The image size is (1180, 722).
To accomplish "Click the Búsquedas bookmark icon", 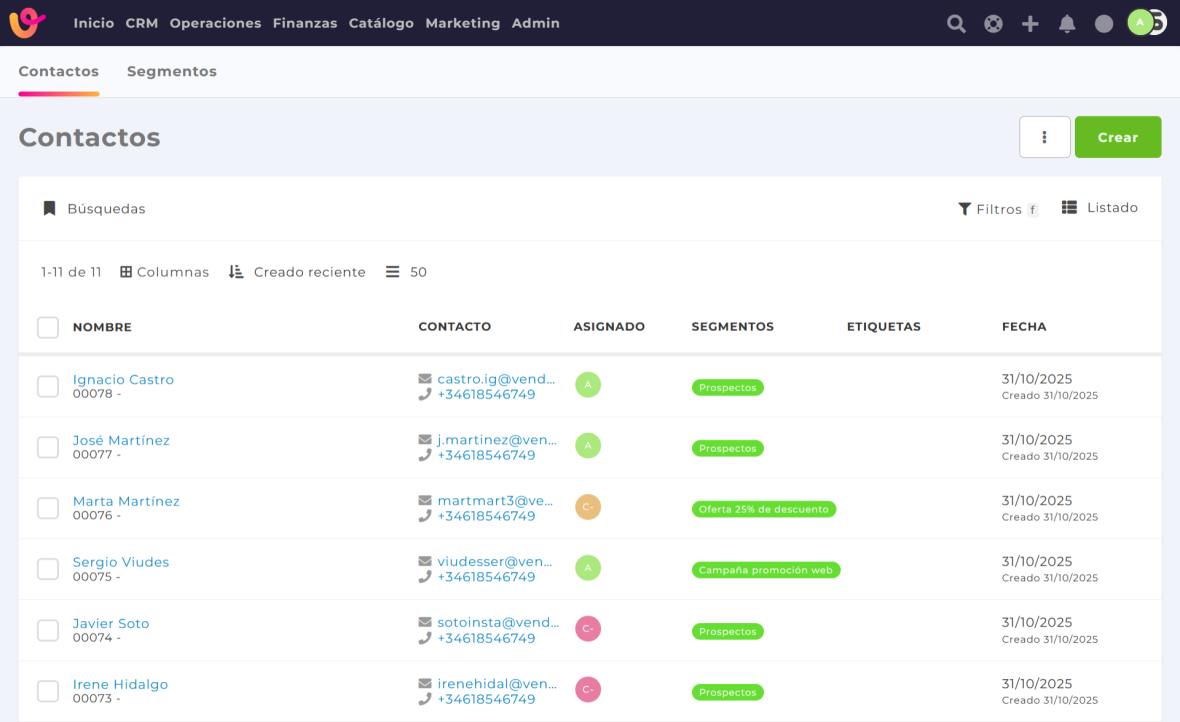I will [x=49, y=209].
